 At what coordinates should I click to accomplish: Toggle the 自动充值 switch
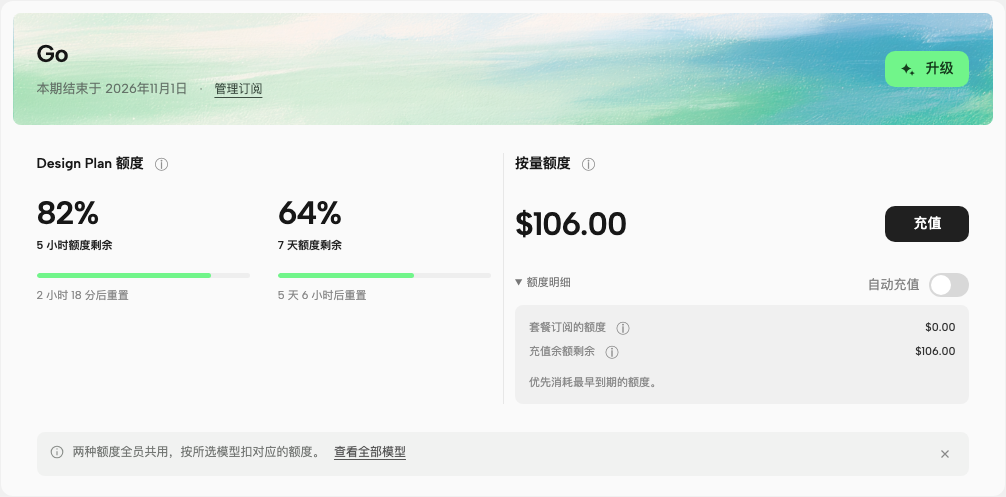[x=949, y=285]
